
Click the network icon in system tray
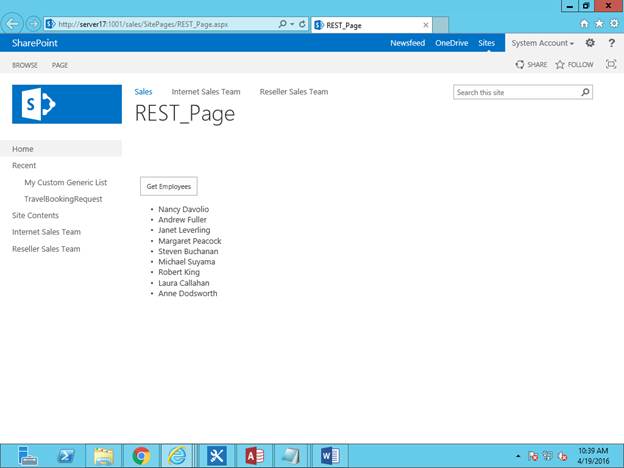pyautogui.click(x=548, y=456)
